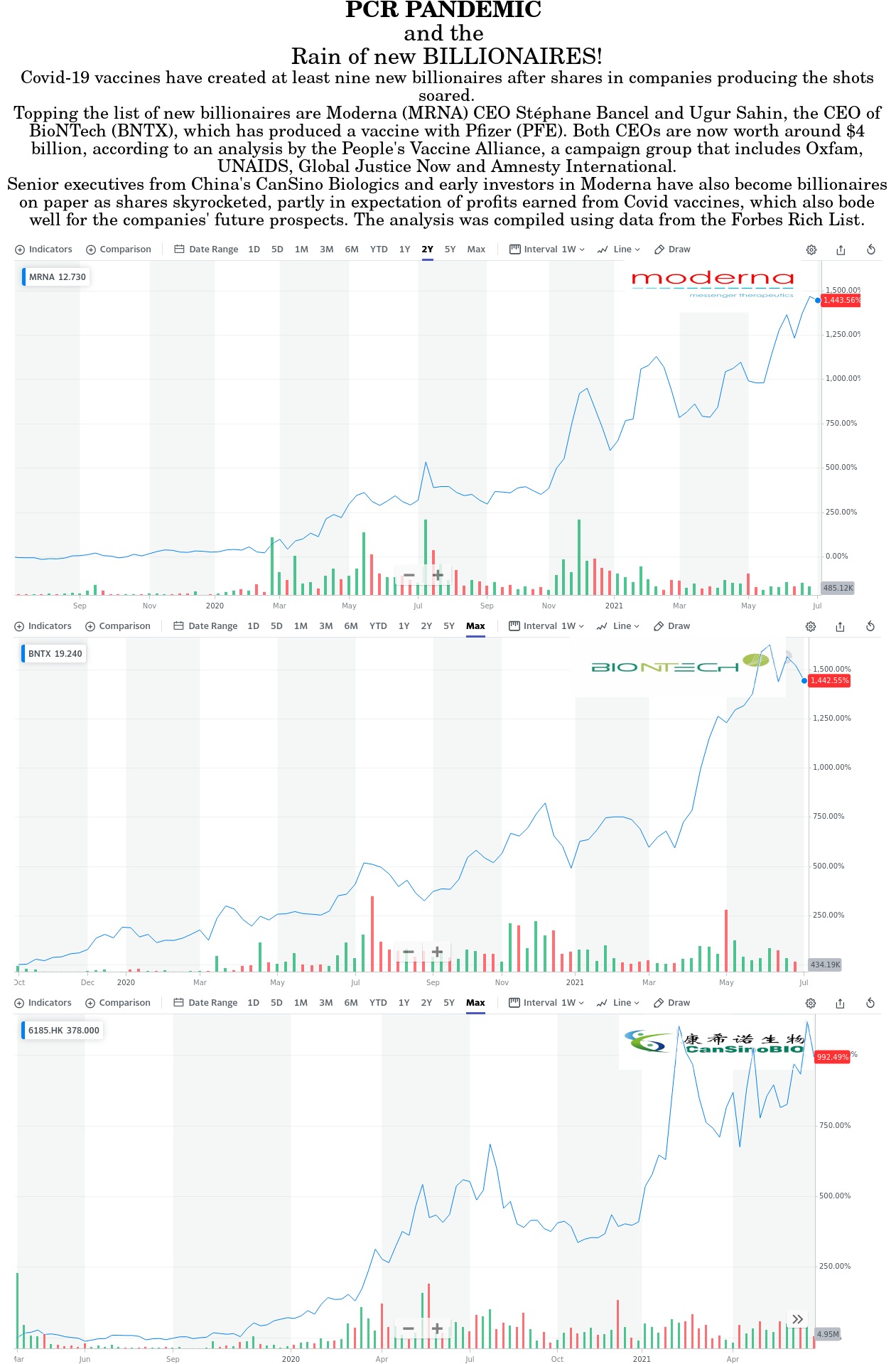896x1364 pixels.
Task: Open Indicators on 6185.HK chart
Action: (x=43, y=1003)
